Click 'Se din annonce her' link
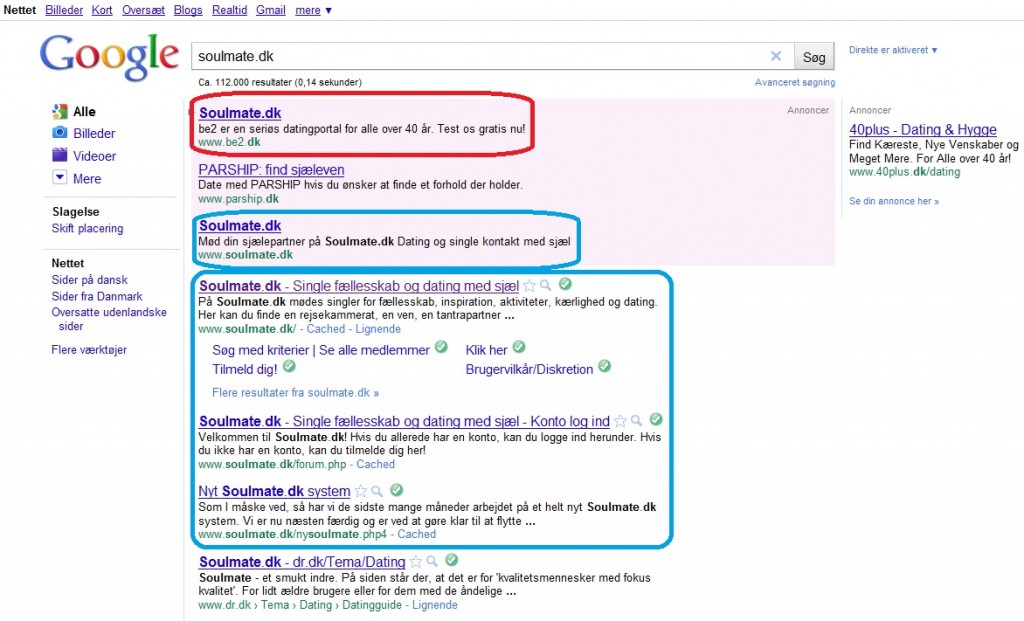Viewport: 1024px width, 621px height. click(893, 201)
